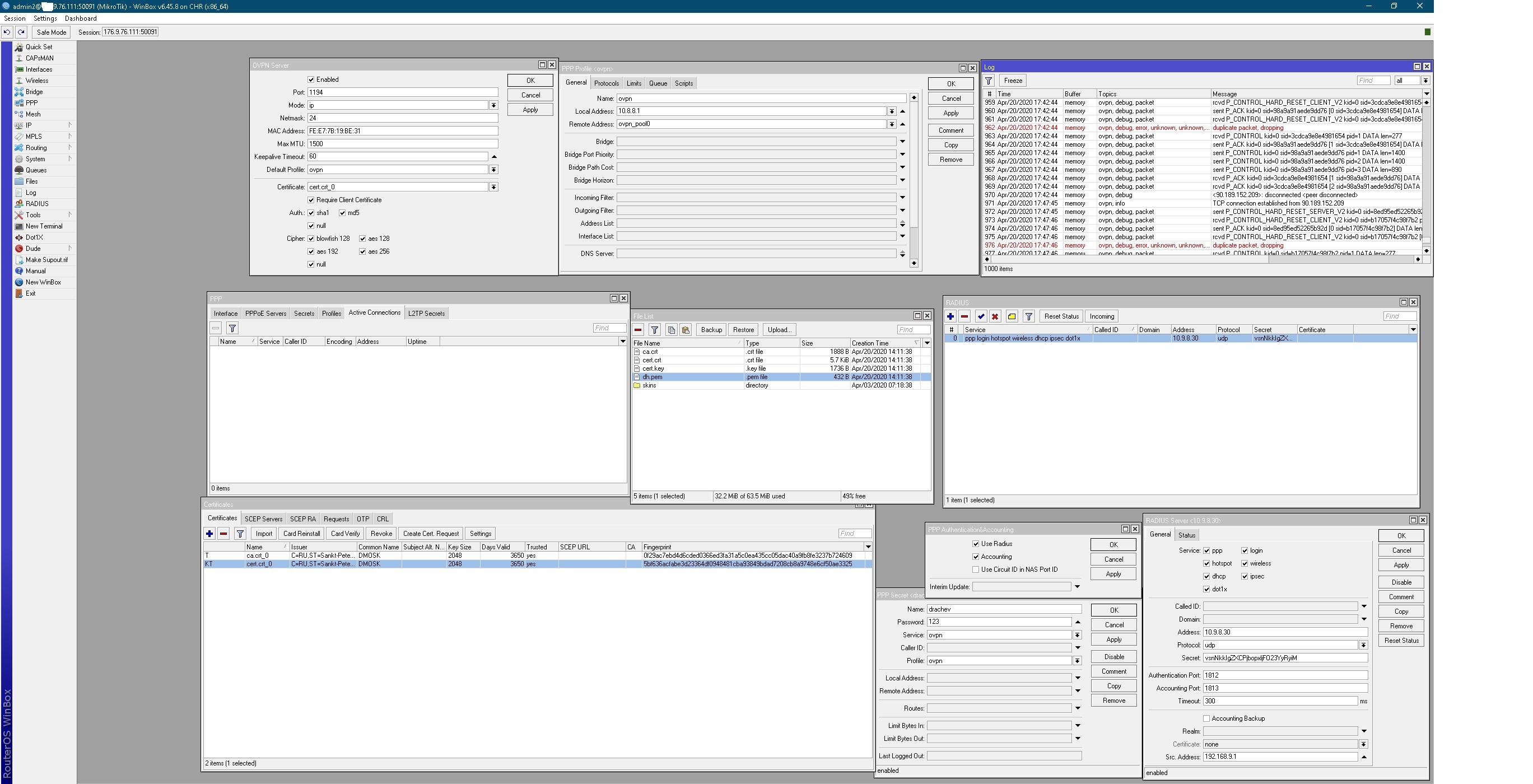1533x784 pixels.
Task: Switch to SCEP Servers tab in Certificates
Action: pos(264,519)
